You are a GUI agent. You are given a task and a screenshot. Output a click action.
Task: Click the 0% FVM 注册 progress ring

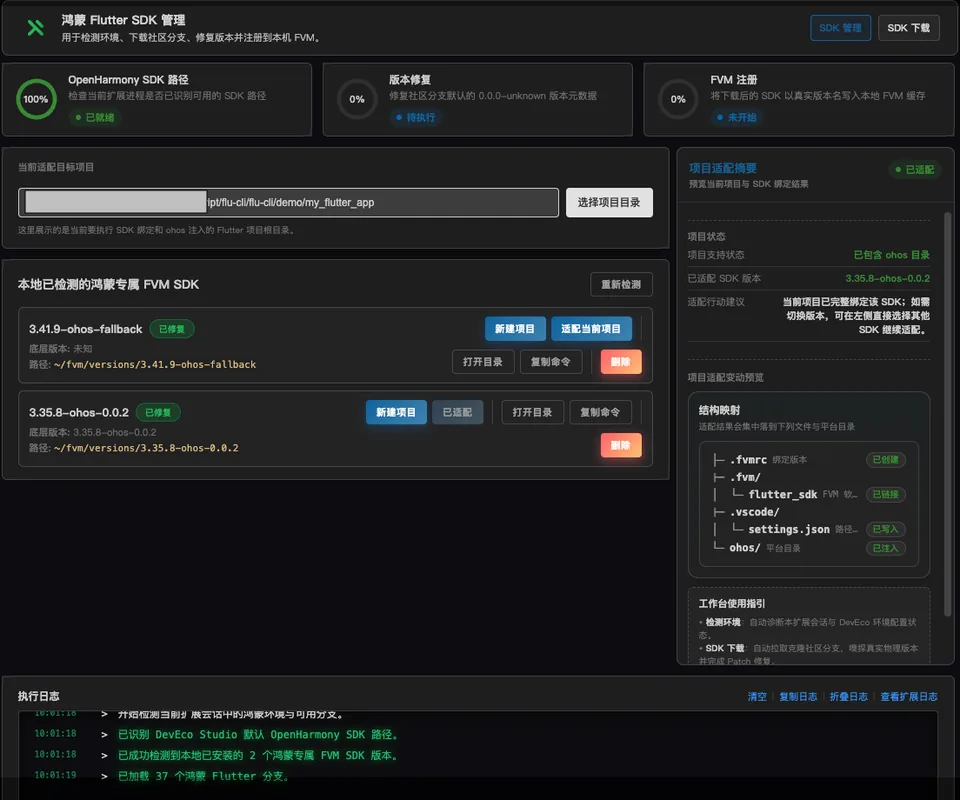[x=678, y=99]
